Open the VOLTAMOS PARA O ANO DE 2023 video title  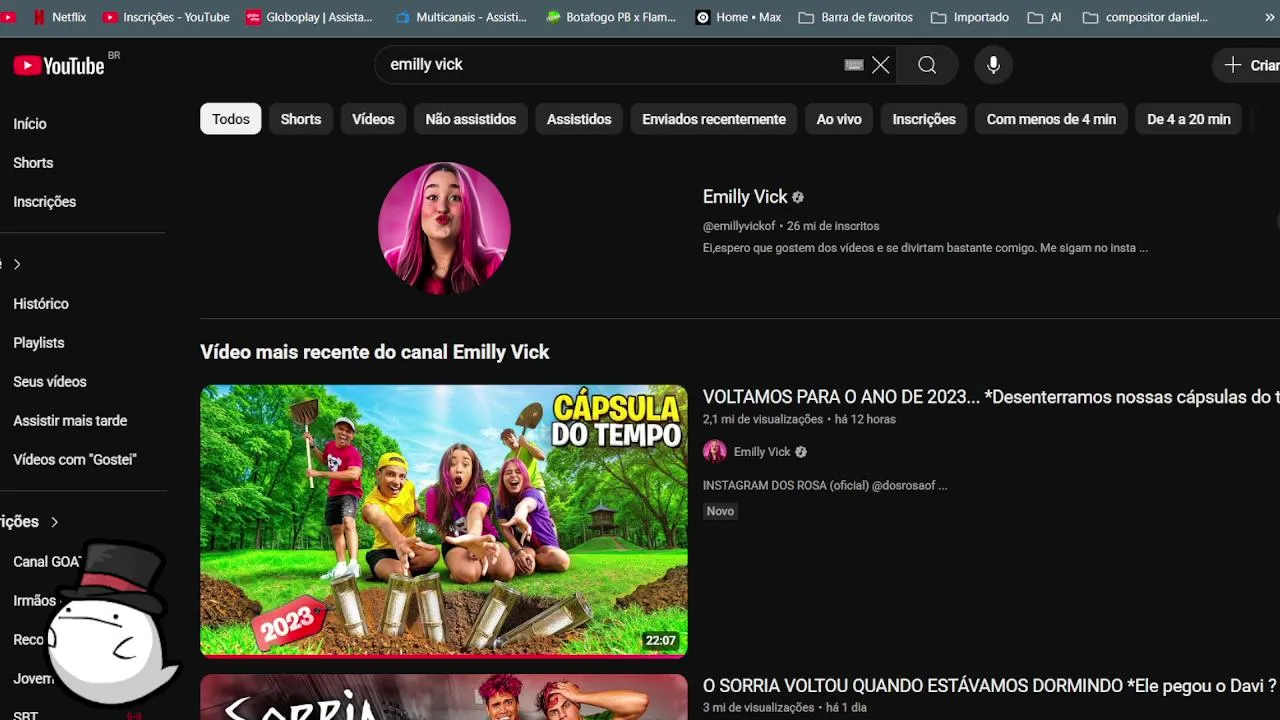click(x=990, y=397)
